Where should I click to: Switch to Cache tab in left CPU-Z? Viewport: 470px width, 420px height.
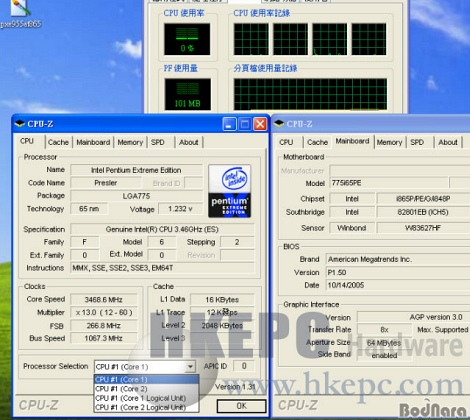[x=58, y=142]
